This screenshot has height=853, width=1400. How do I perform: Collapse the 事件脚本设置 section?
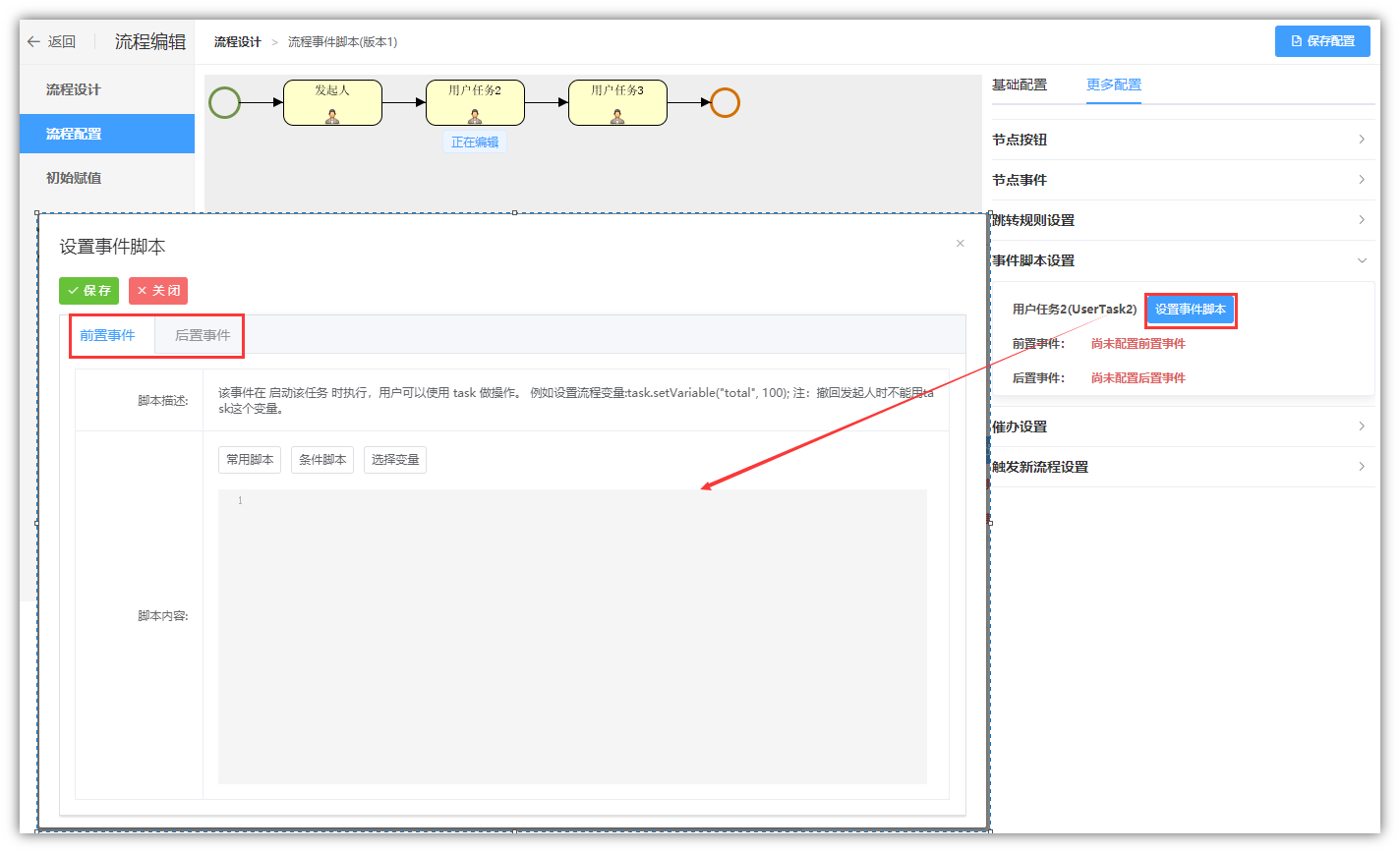pyautogui.click(x=1183, y=260)
